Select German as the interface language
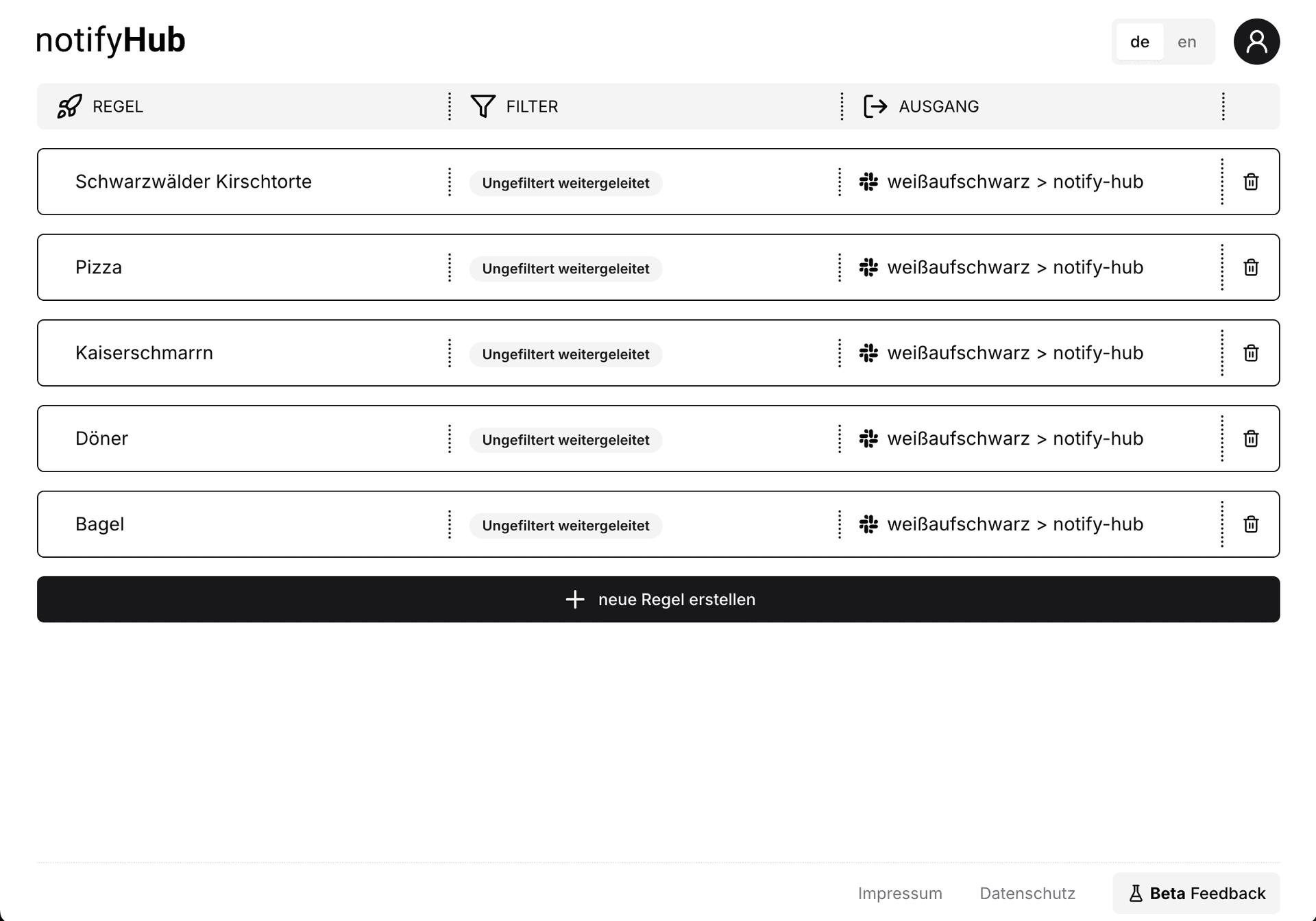Screen dimensions: 1316x921 click(1139, 41)
